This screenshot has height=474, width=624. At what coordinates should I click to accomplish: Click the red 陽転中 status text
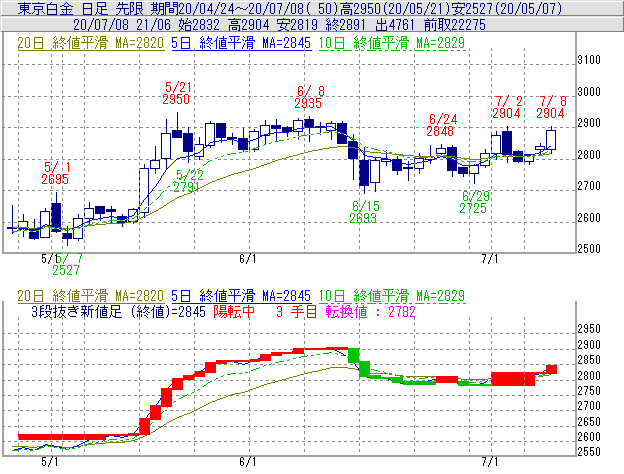[x=234, y=312]
